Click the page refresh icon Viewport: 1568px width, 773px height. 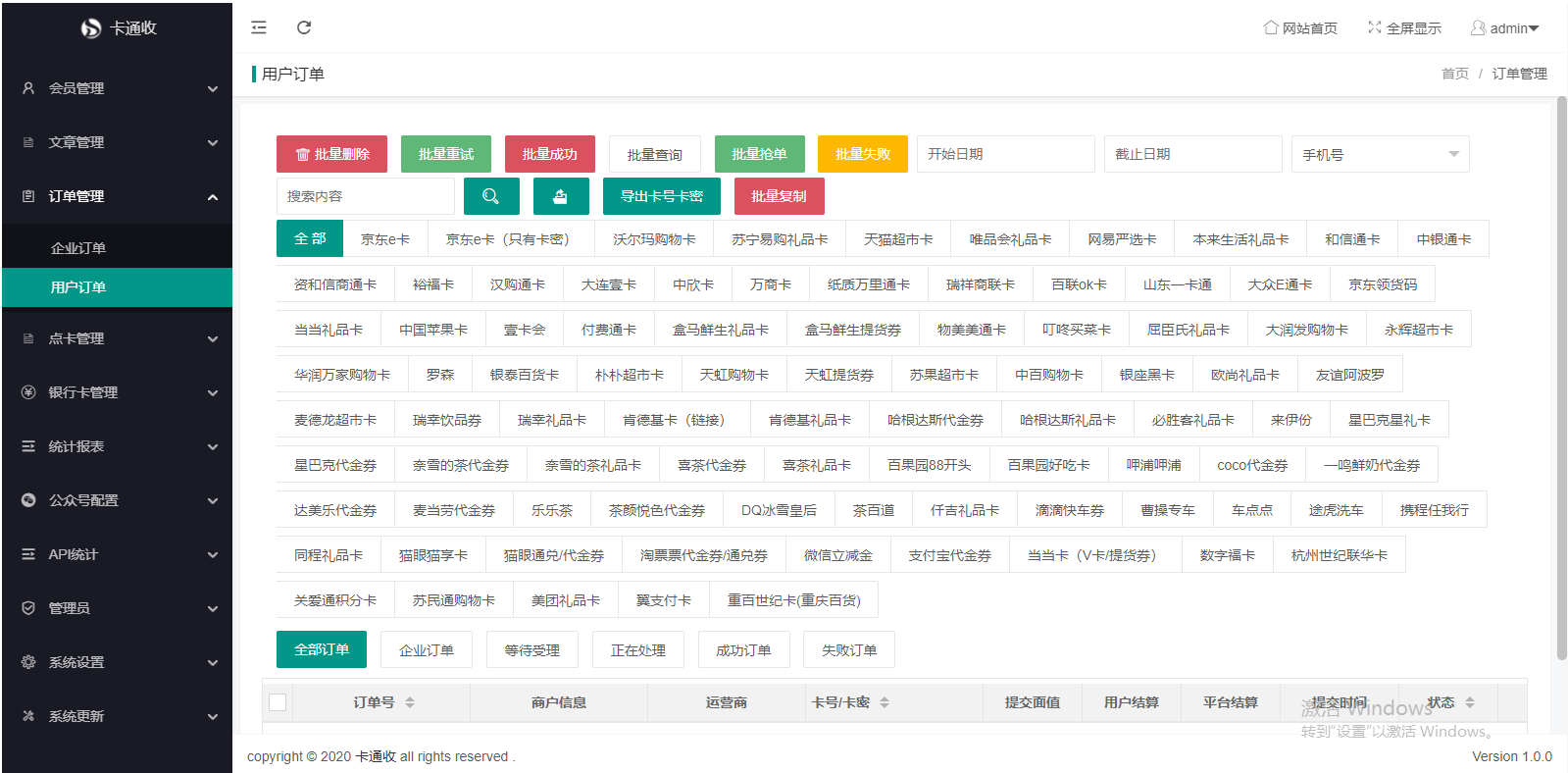click(304, 27)
